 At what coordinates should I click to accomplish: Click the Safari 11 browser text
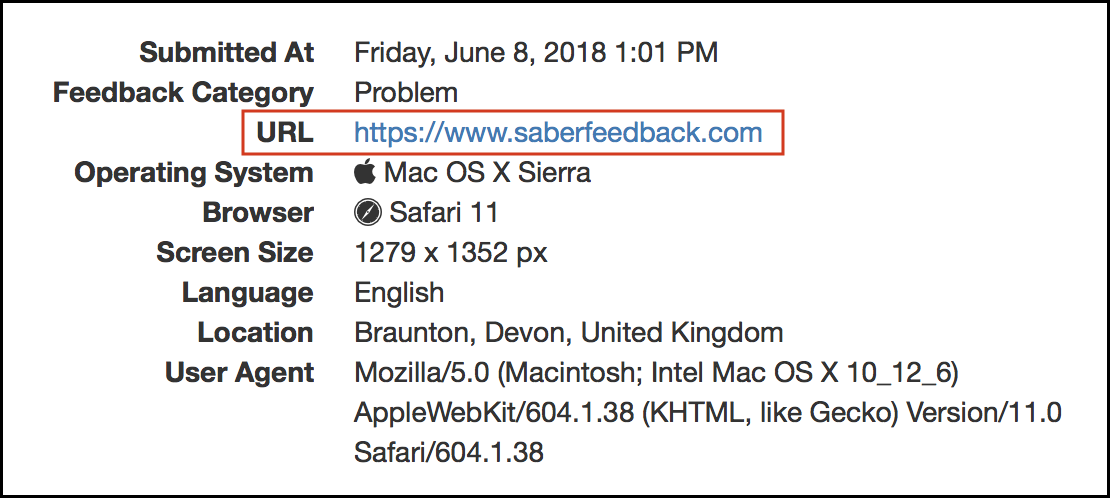tap(444, 212)
